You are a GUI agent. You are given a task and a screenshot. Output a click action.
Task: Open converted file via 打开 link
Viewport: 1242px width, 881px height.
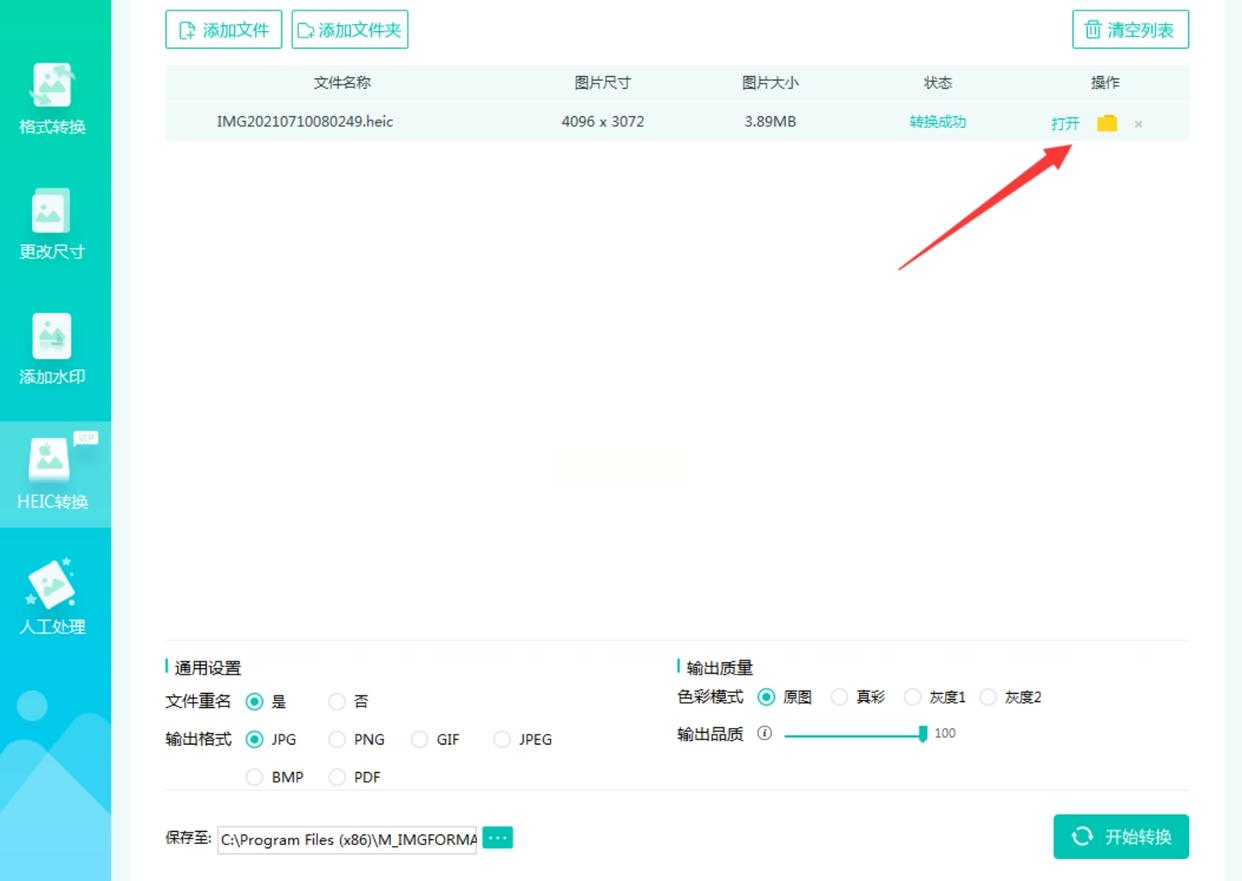[1065, 123]
